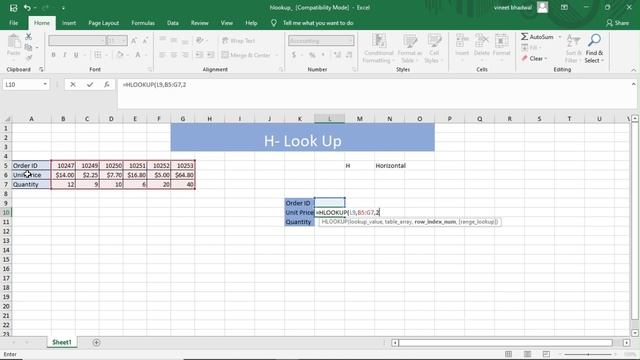Click the Share button

click(x=618, y=23)
